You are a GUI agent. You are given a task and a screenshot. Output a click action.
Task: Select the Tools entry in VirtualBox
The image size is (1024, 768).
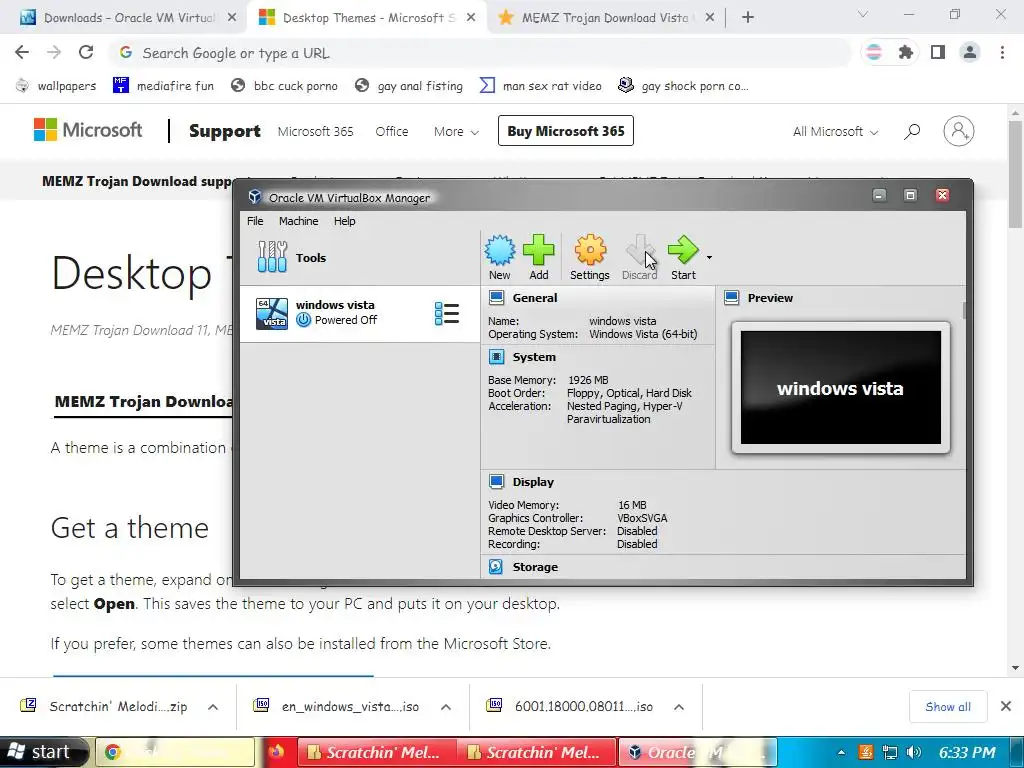[360, 257]
